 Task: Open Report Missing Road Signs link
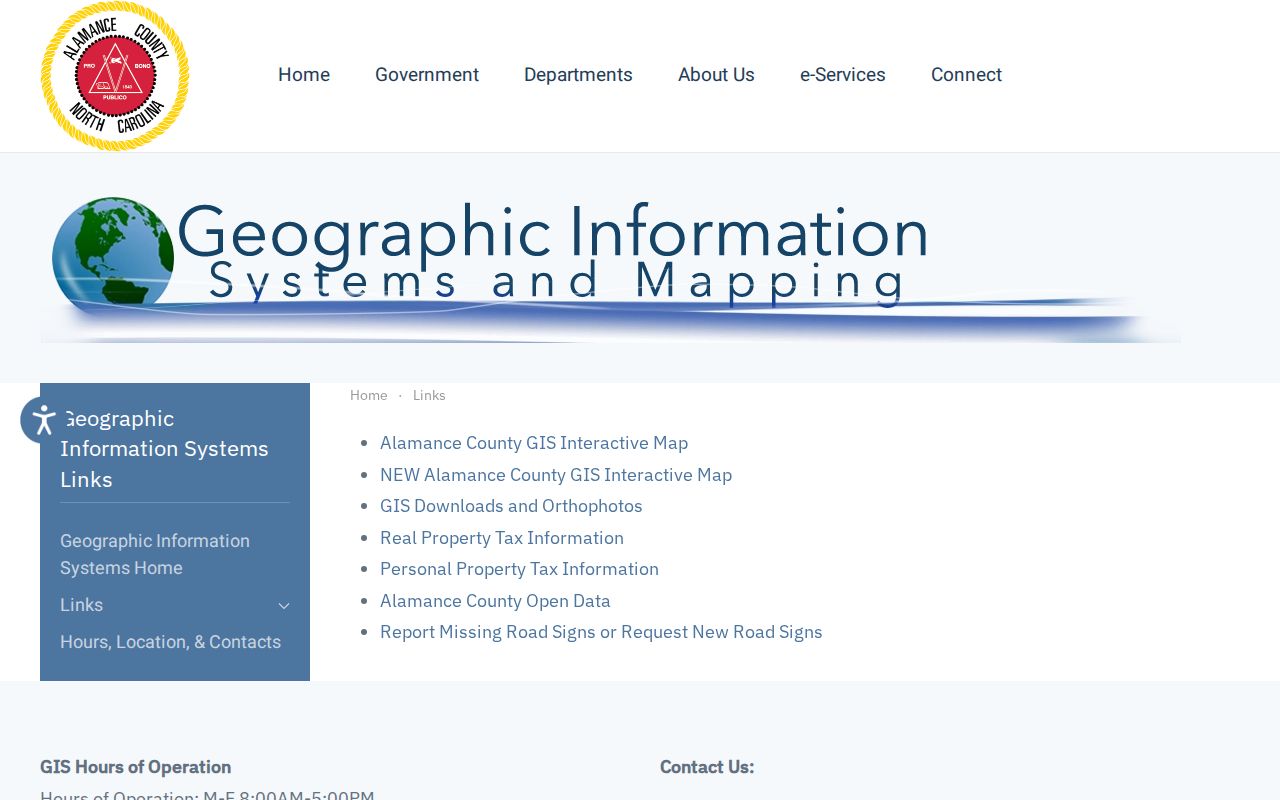click(601, 632)
